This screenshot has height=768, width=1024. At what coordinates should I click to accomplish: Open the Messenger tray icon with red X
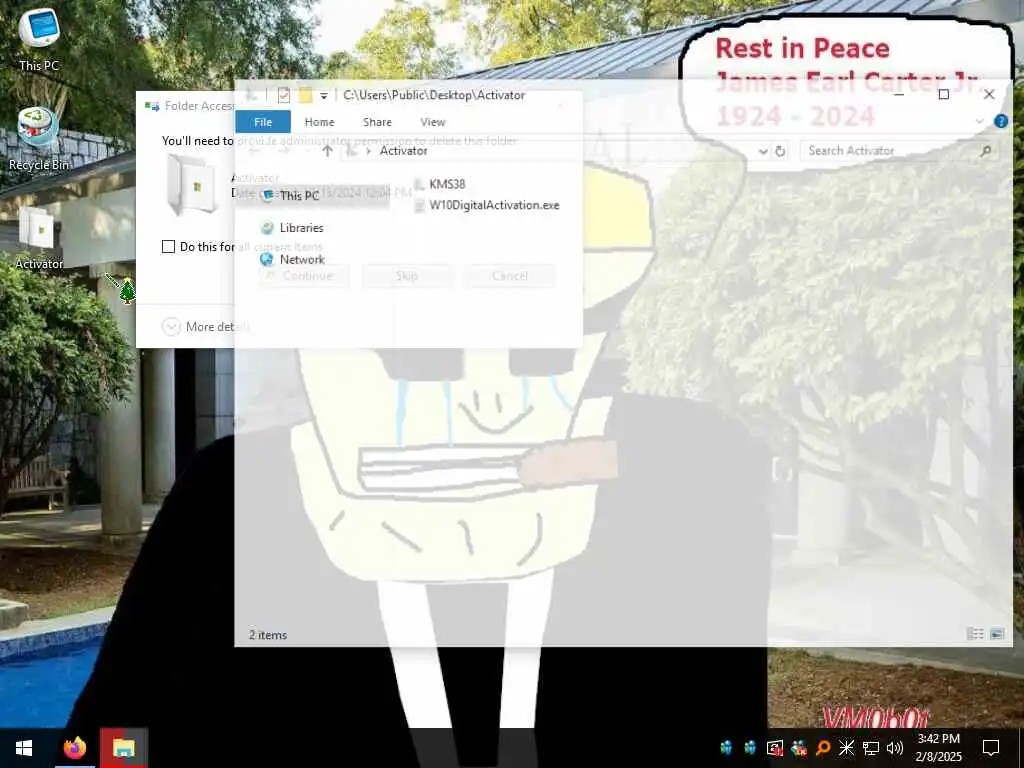(x=799, y=748)
